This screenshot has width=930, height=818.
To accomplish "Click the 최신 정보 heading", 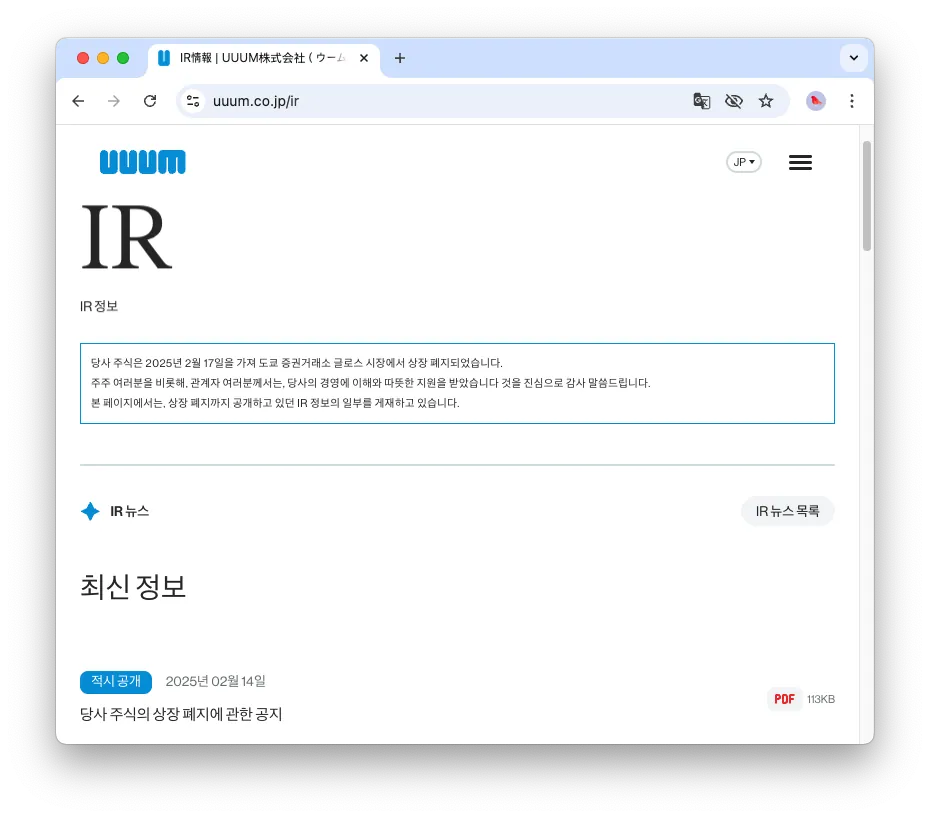I will pyautogui.click(x=133, y=587).
